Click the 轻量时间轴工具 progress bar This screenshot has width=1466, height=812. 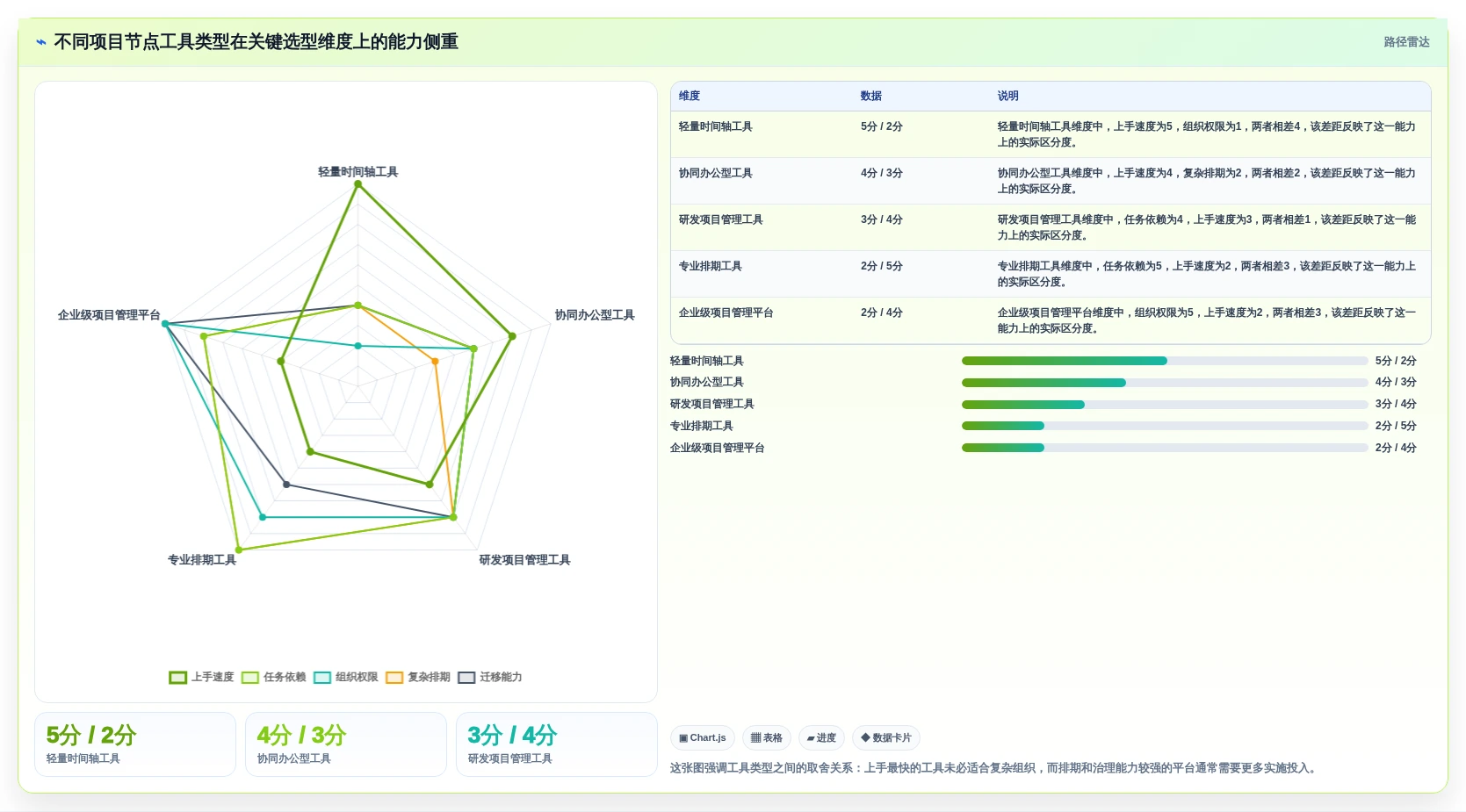(x=1165, y=361)
